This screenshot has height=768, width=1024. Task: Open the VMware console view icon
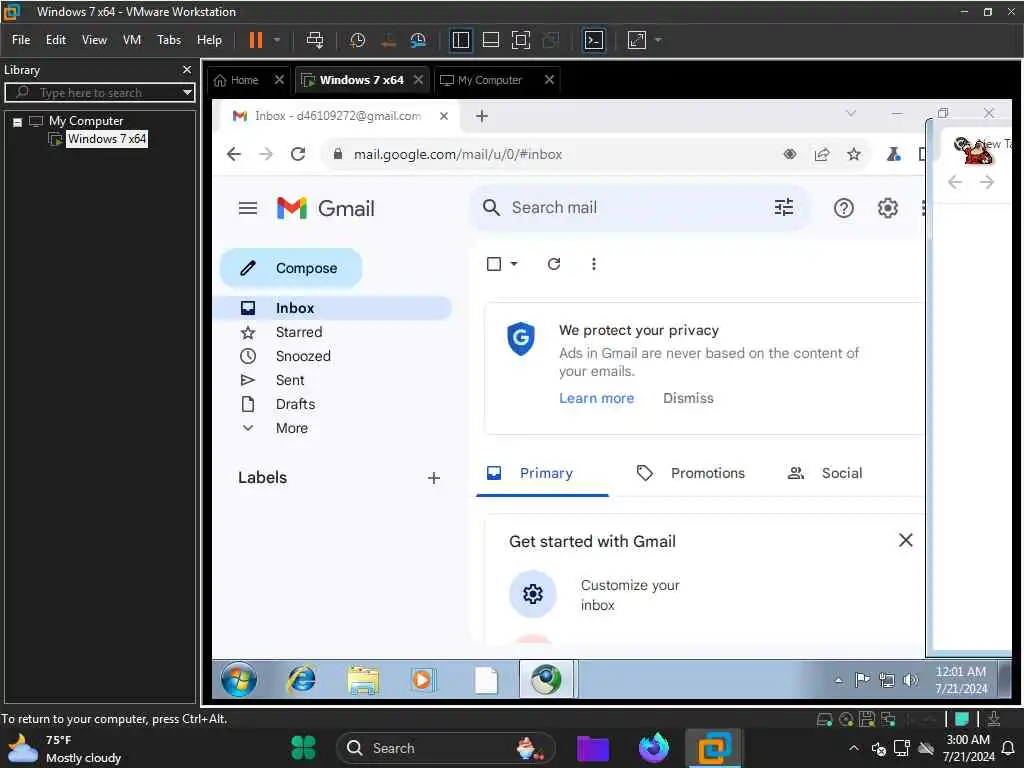pyautogui.click(x=593, y=40)
